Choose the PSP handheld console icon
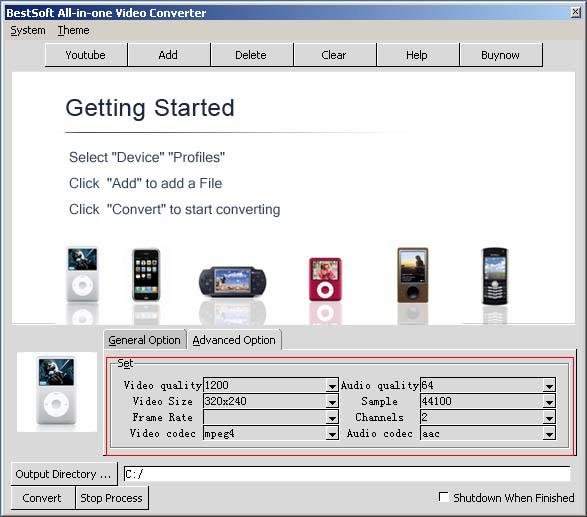 point(232,282)
